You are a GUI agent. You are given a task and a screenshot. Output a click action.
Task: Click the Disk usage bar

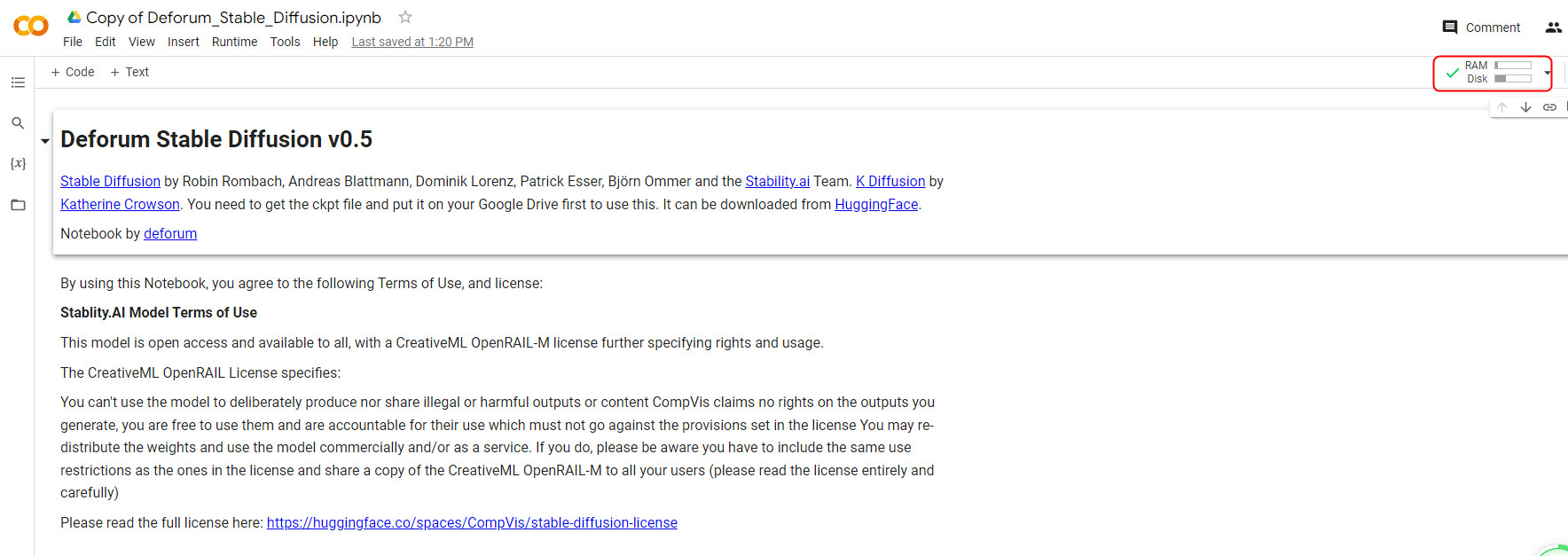point(1513,79)
